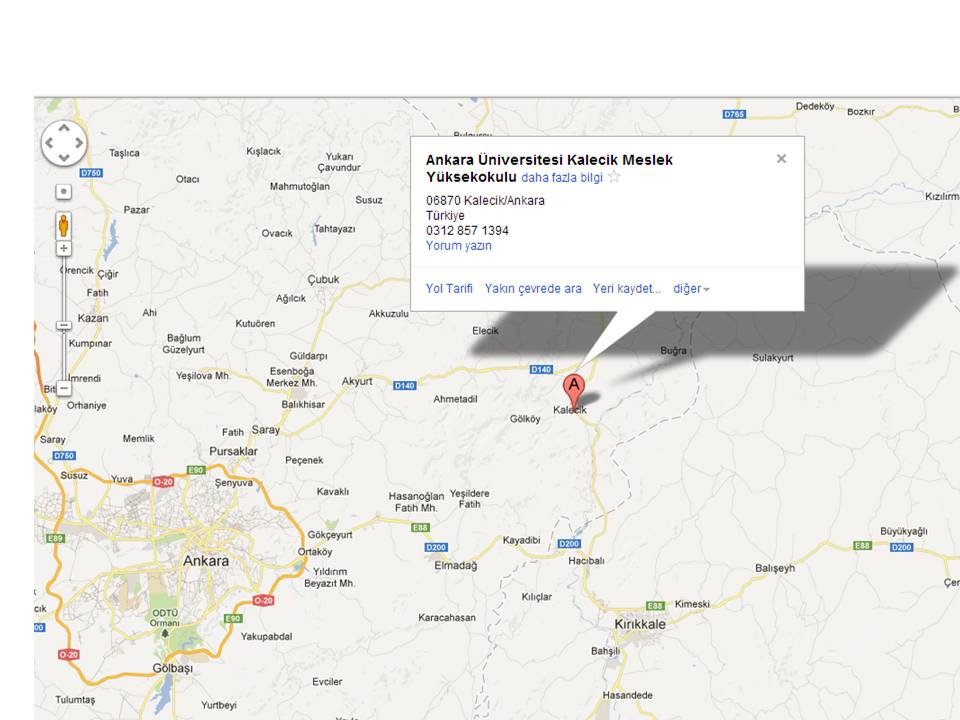
Task: Click the 'Memlik' map label
Action: tap(138, 438)
